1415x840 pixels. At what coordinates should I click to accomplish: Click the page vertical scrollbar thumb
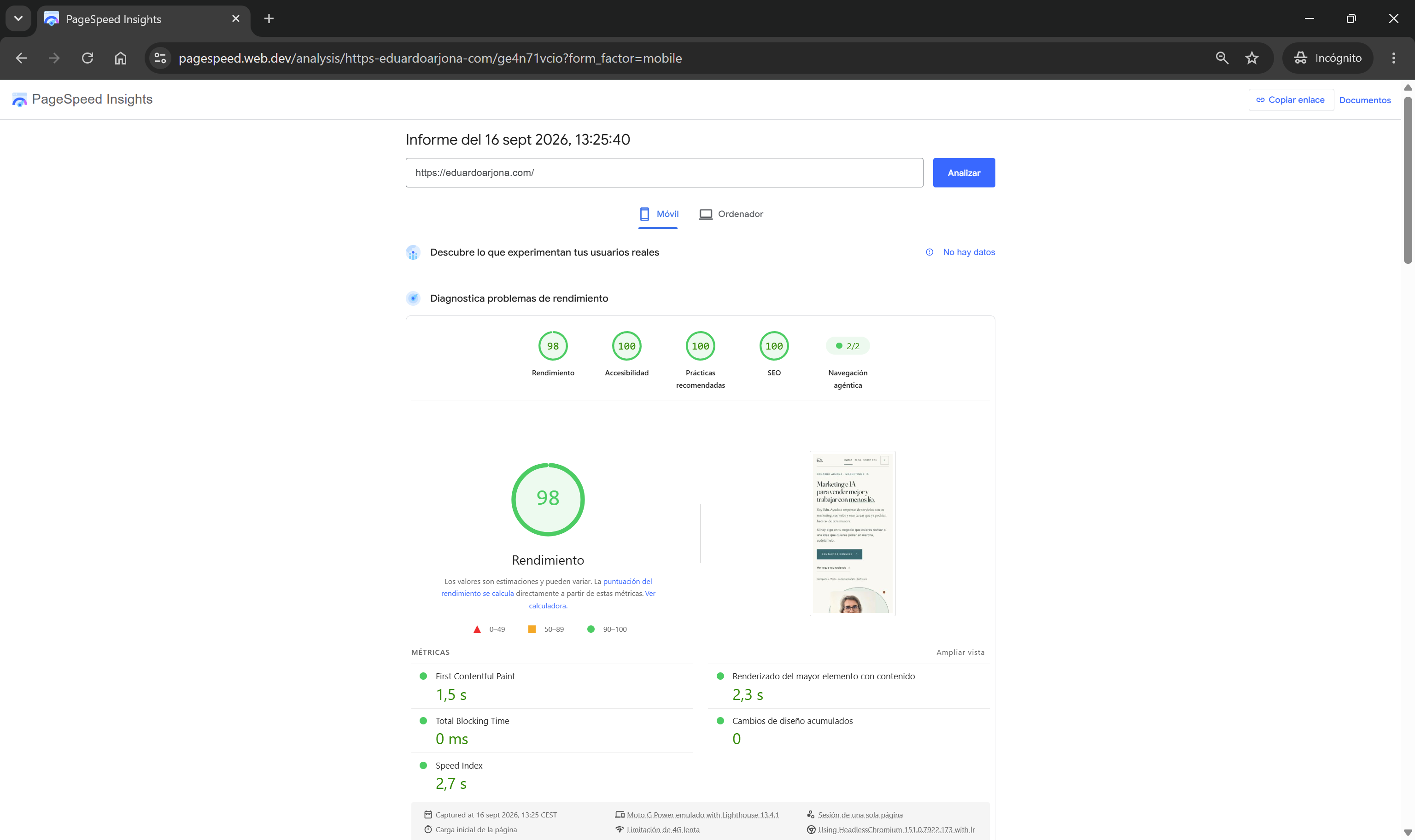1408,180
